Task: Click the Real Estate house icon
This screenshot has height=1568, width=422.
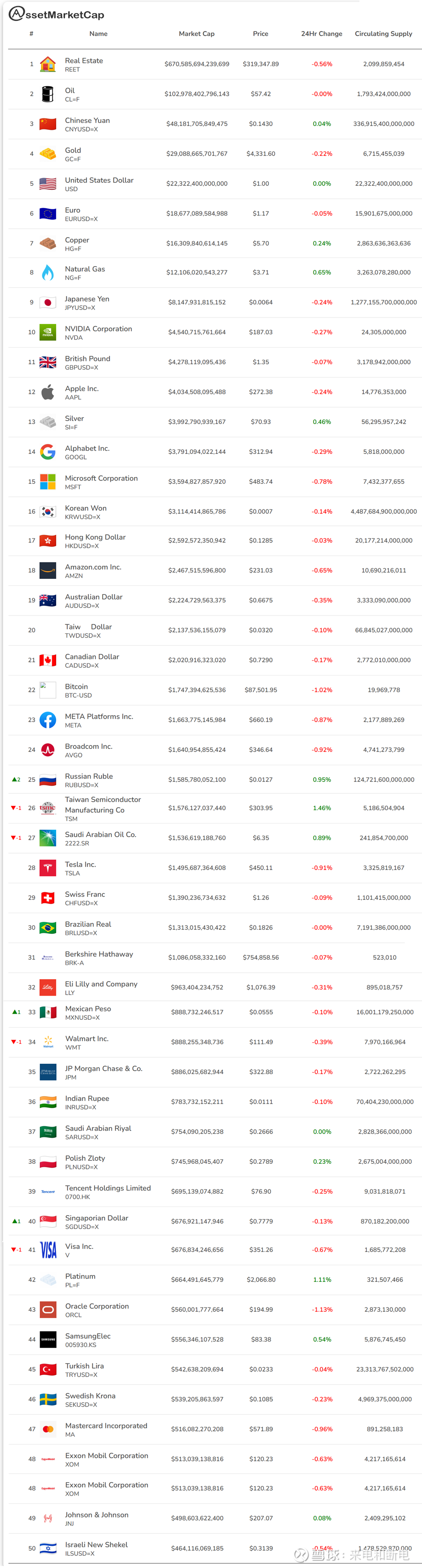Action: (47, 64)
